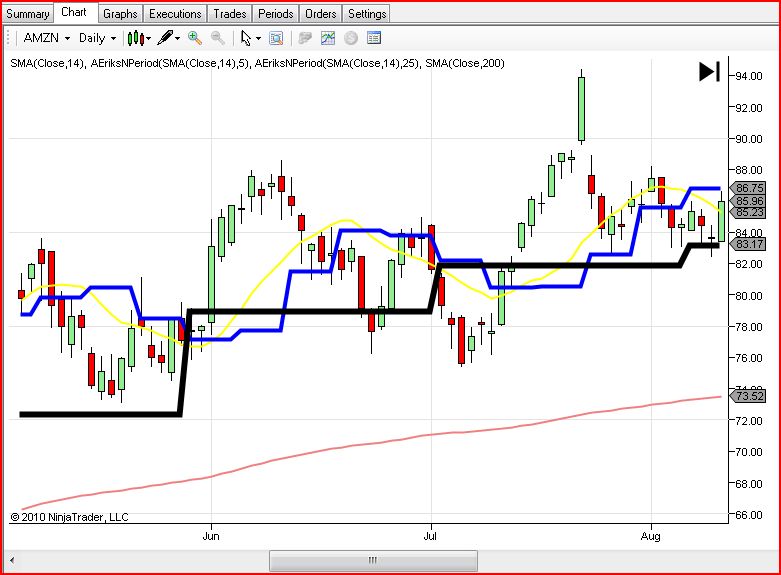Viewport: 781px width, 575px height.
Task: Open the Orders tab
Action: [x=320, y=14]
